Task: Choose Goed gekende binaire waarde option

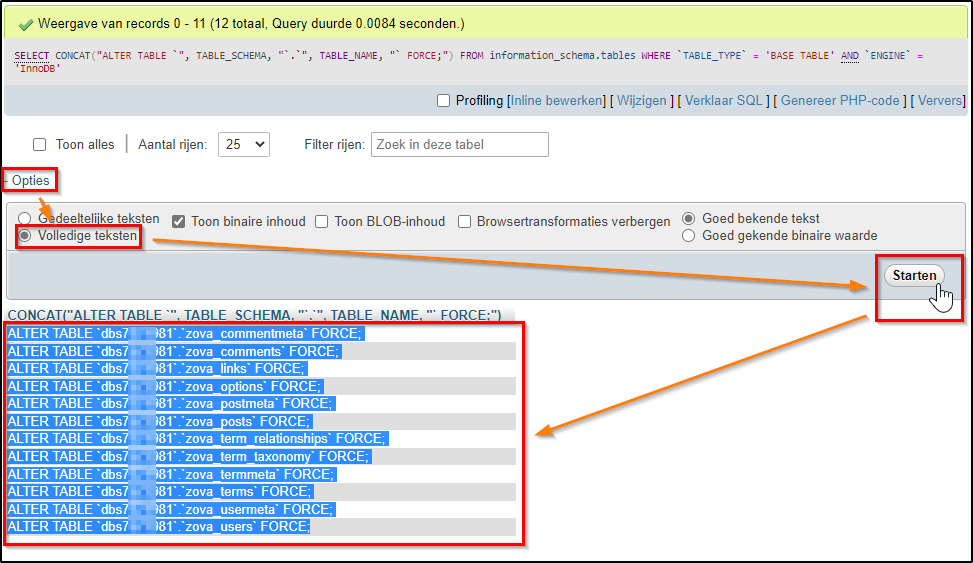Action: click(689, 236)
